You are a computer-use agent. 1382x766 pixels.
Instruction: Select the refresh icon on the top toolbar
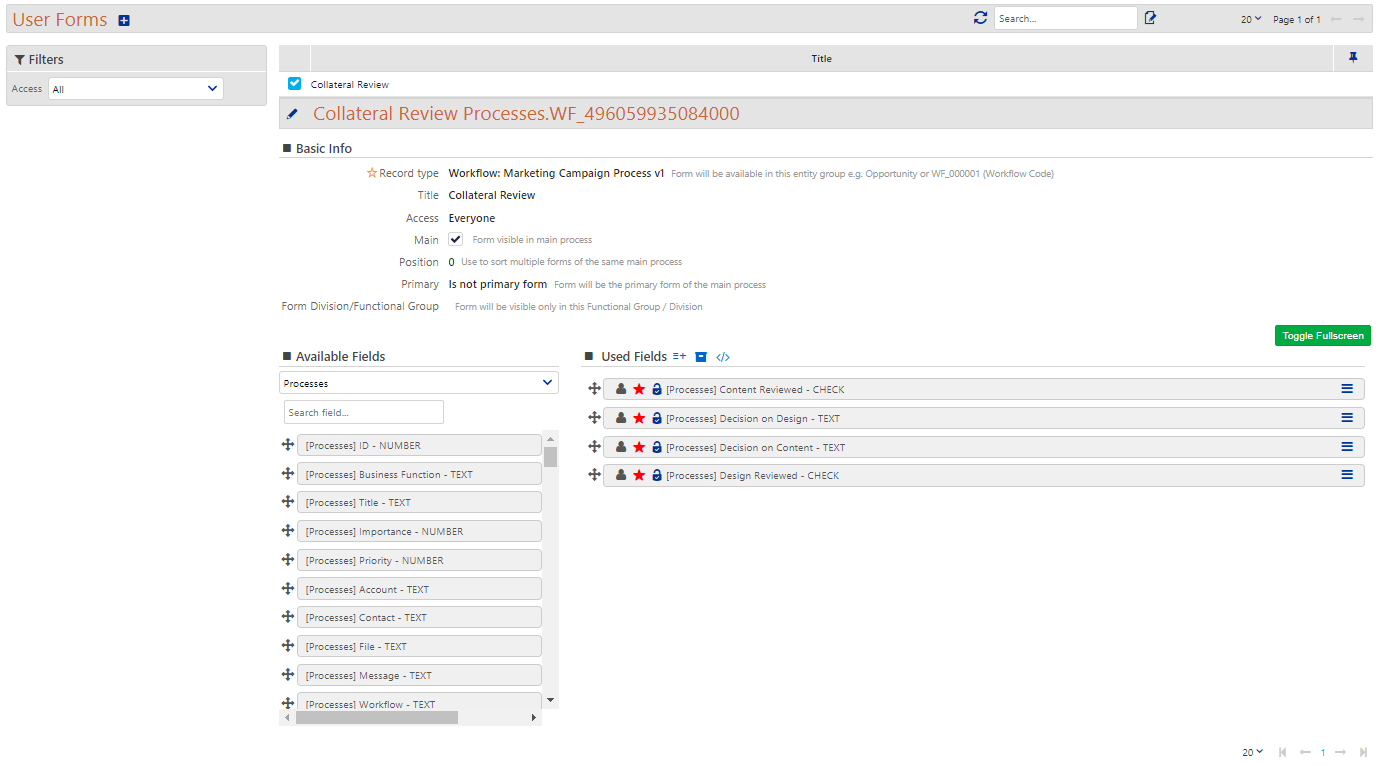(x=980, y=17)
